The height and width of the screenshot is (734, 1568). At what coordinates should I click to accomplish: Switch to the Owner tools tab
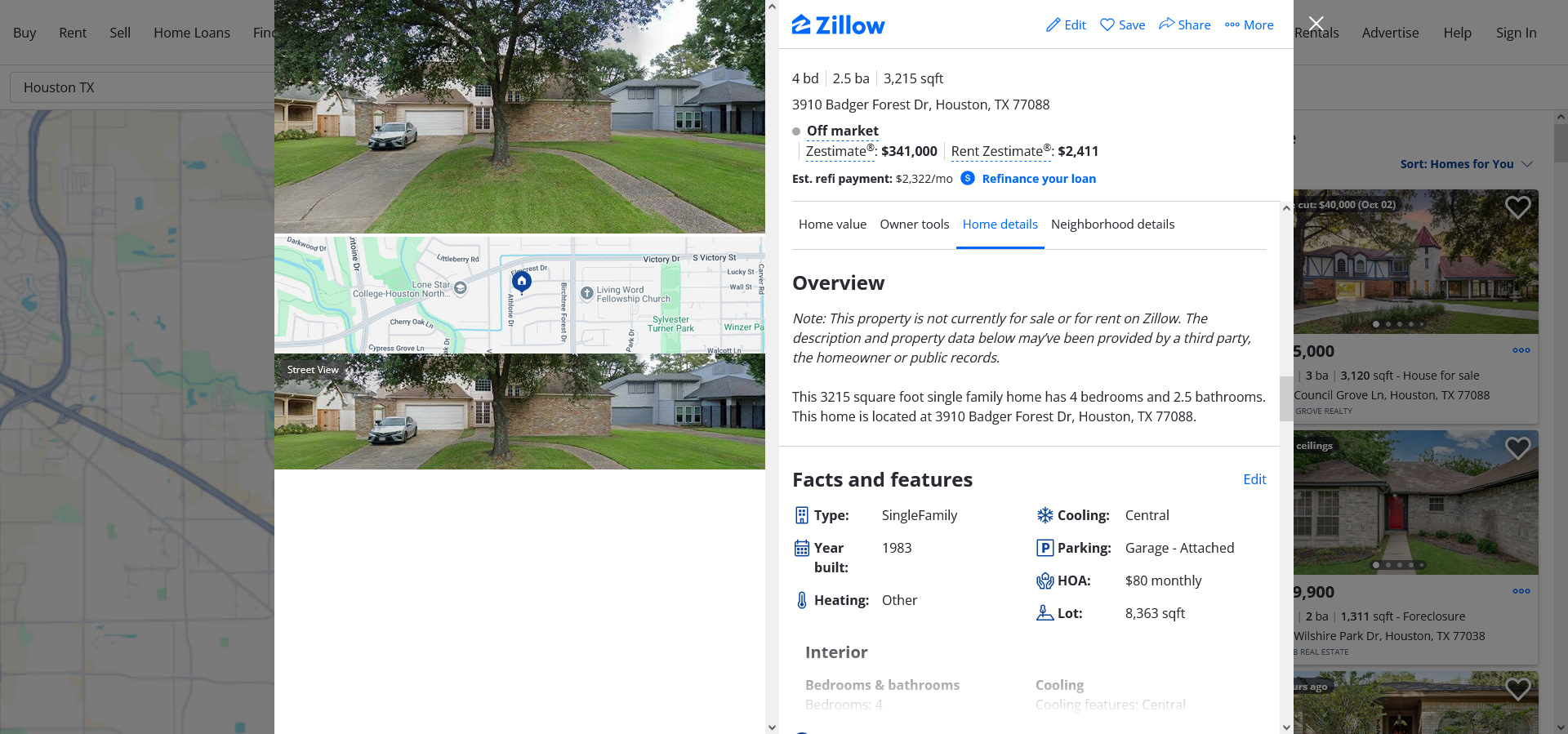coord(915,225)
